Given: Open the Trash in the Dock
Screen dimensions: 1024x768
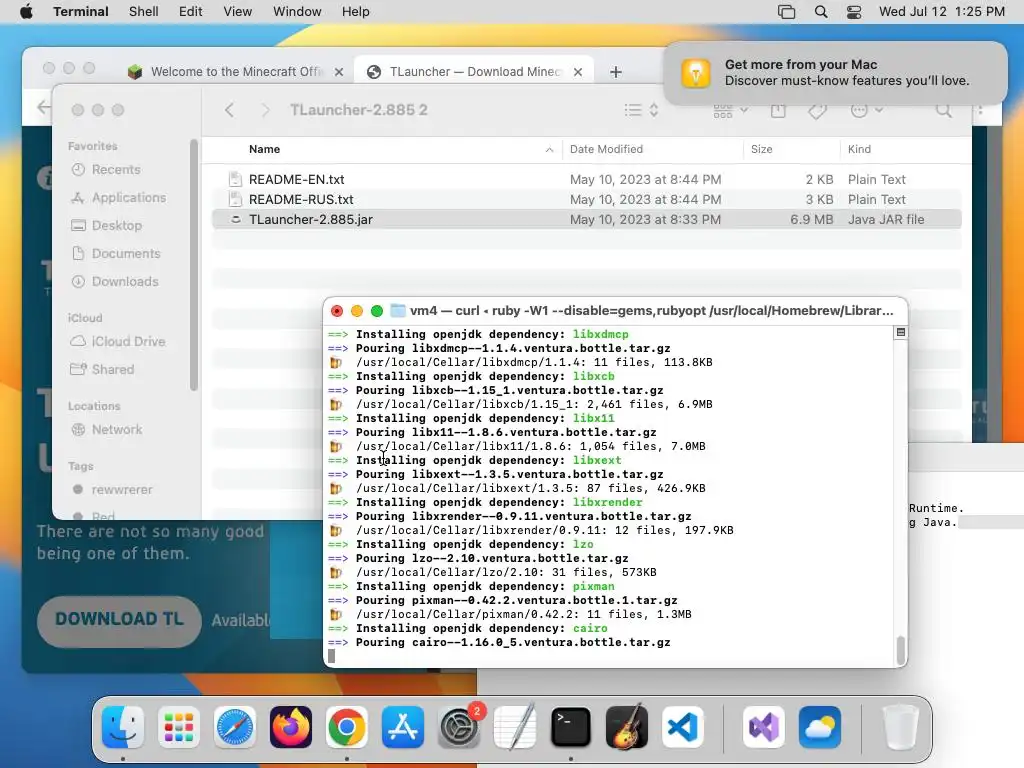Looking at the screenshot, I should (x=901, y=727).
